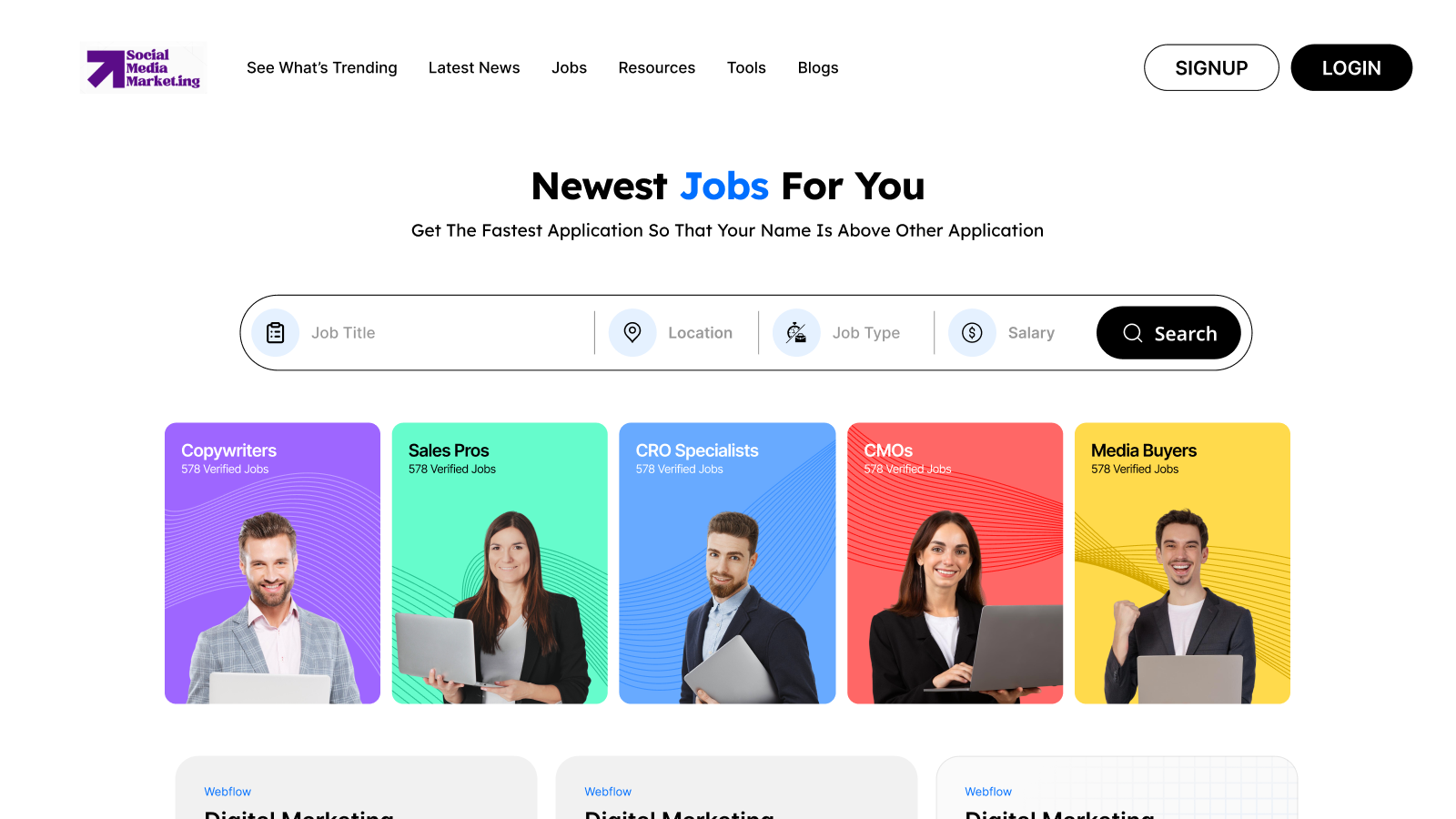Viewport: 1456px width, 819px height.
Task: Click the dollar Salary icon
Action: (x=972, y=333)
